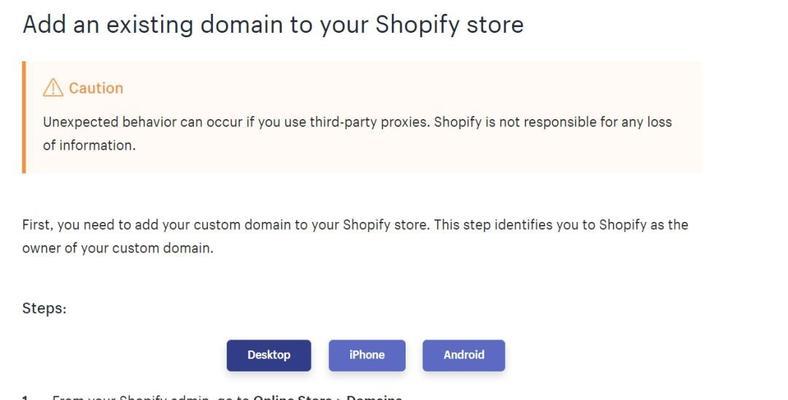
Task: Switch to the iPhone steps tab
Action: [367, 355]
